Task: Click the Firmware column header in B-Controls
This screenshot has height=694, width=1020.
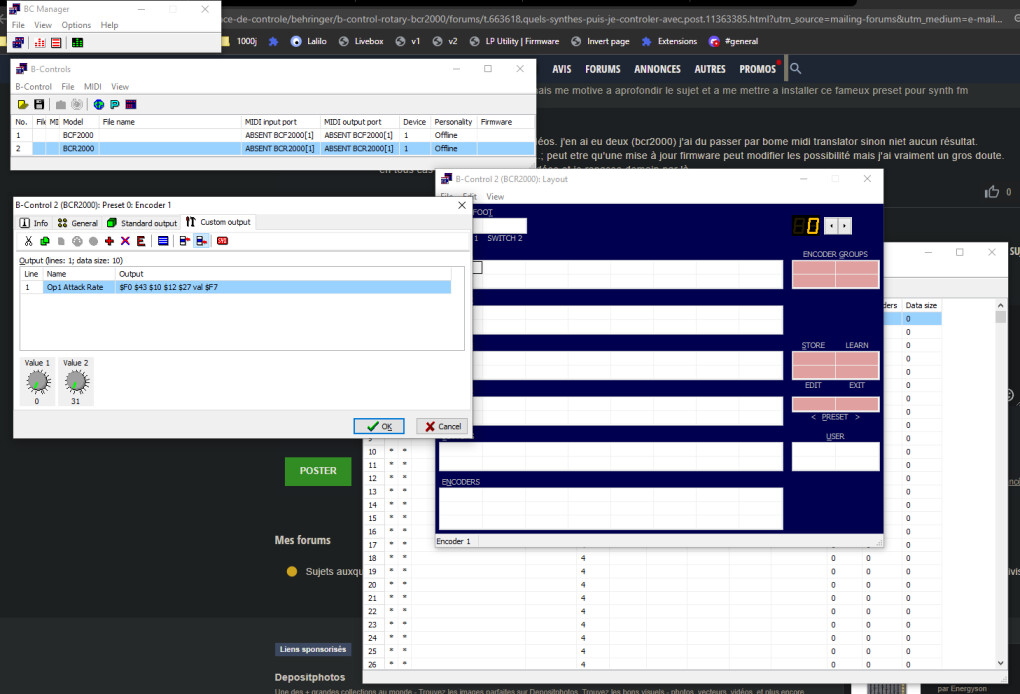Action: (x=505, y=122)
